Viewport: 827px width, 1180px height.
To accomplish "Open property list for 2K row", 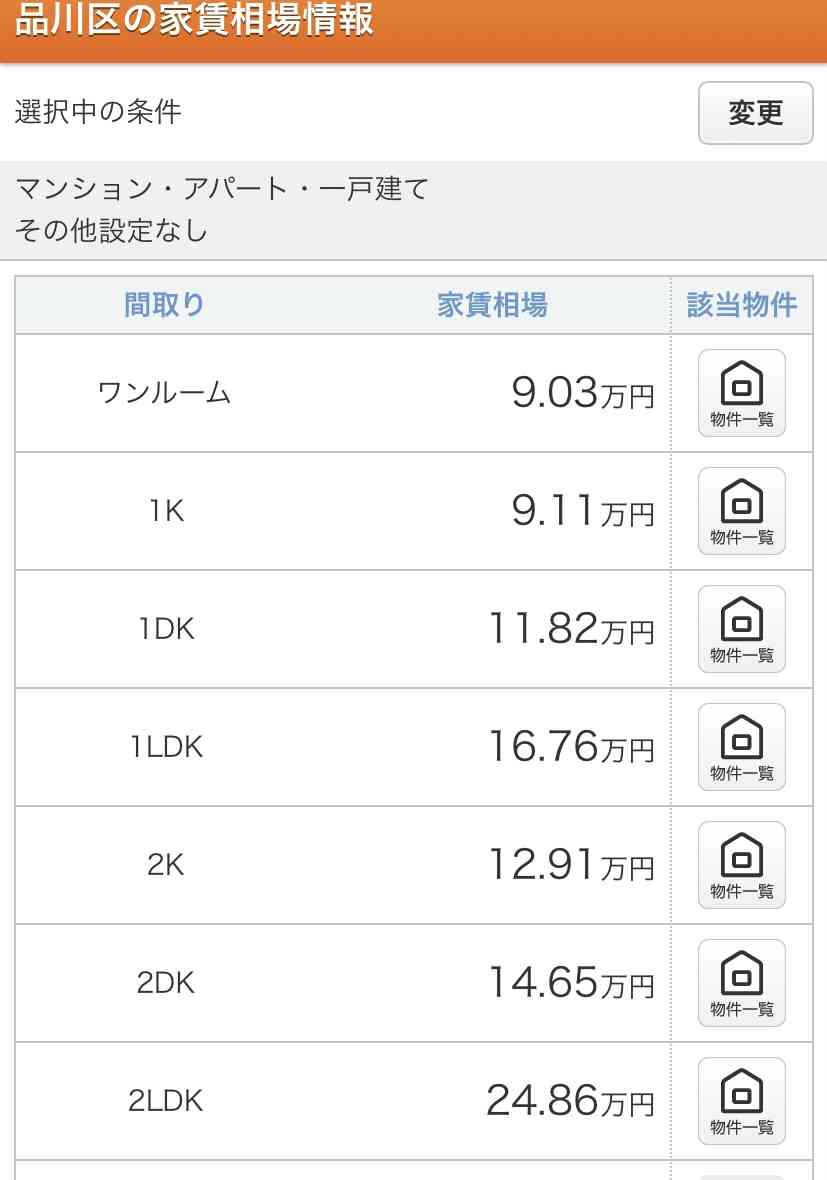I will coord(741,865).
